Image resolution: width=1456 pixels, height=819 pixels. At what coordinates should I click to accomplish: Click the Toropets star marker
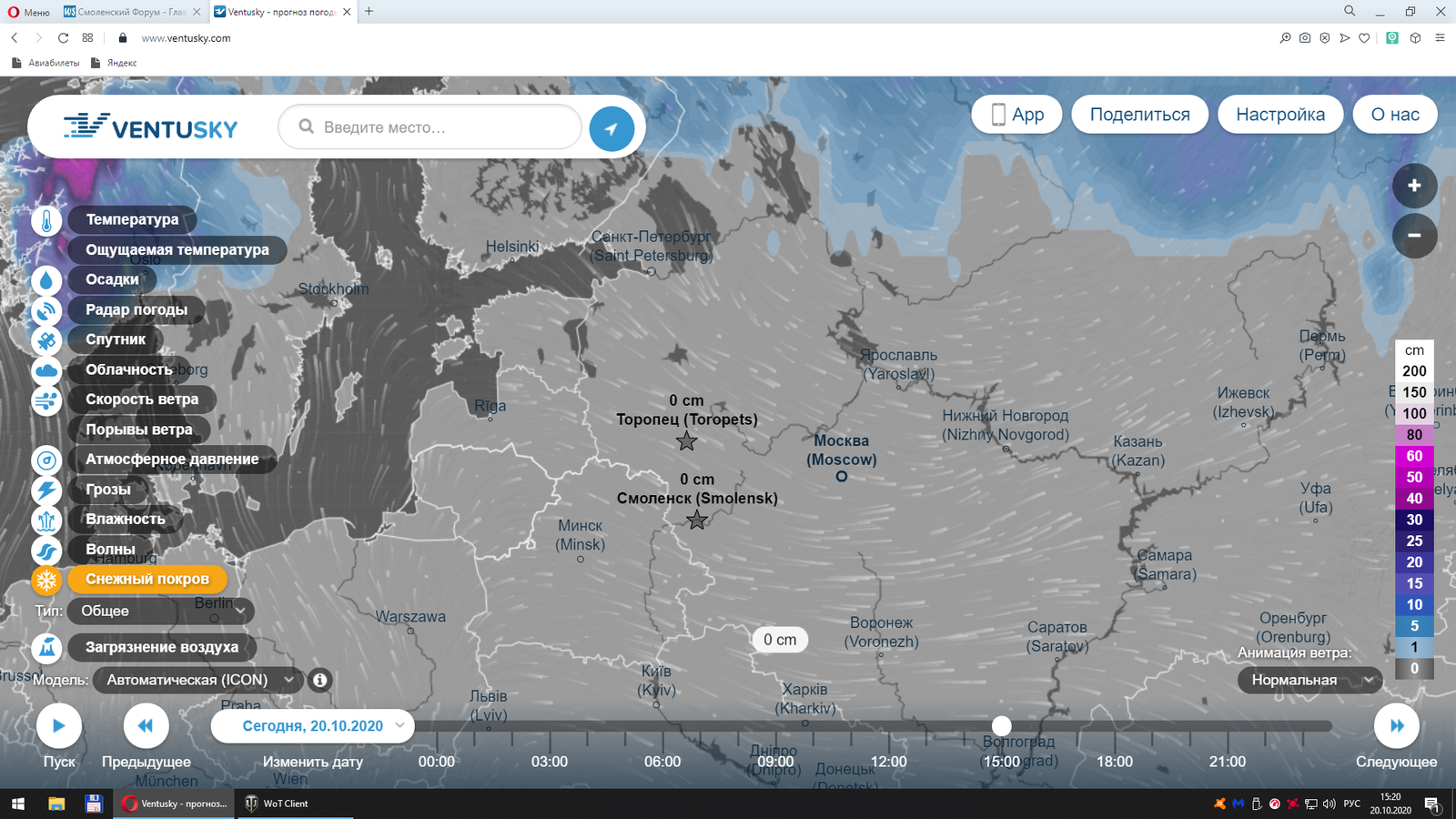pyautogui.click(x=686, y=441)
